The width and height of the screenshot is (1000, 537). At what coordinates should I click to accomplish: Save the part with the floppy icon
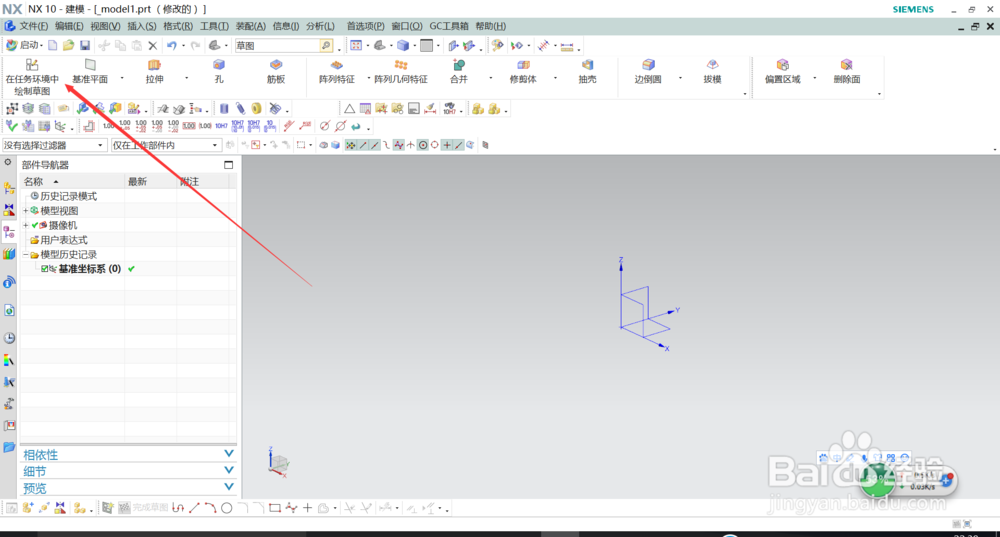point(85,45)
